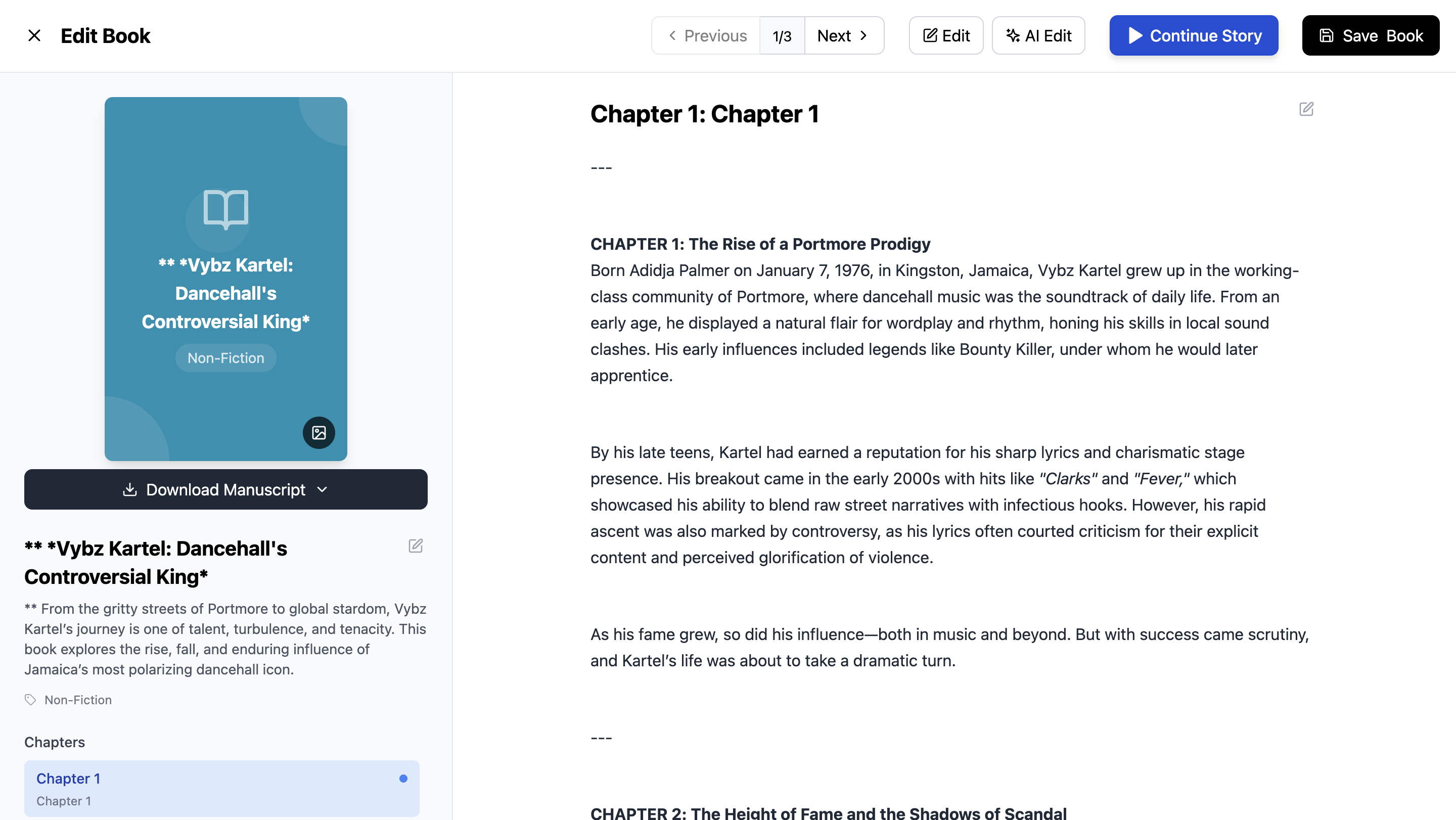
Task: Click the book cover thumbnail
Action: 225,279
